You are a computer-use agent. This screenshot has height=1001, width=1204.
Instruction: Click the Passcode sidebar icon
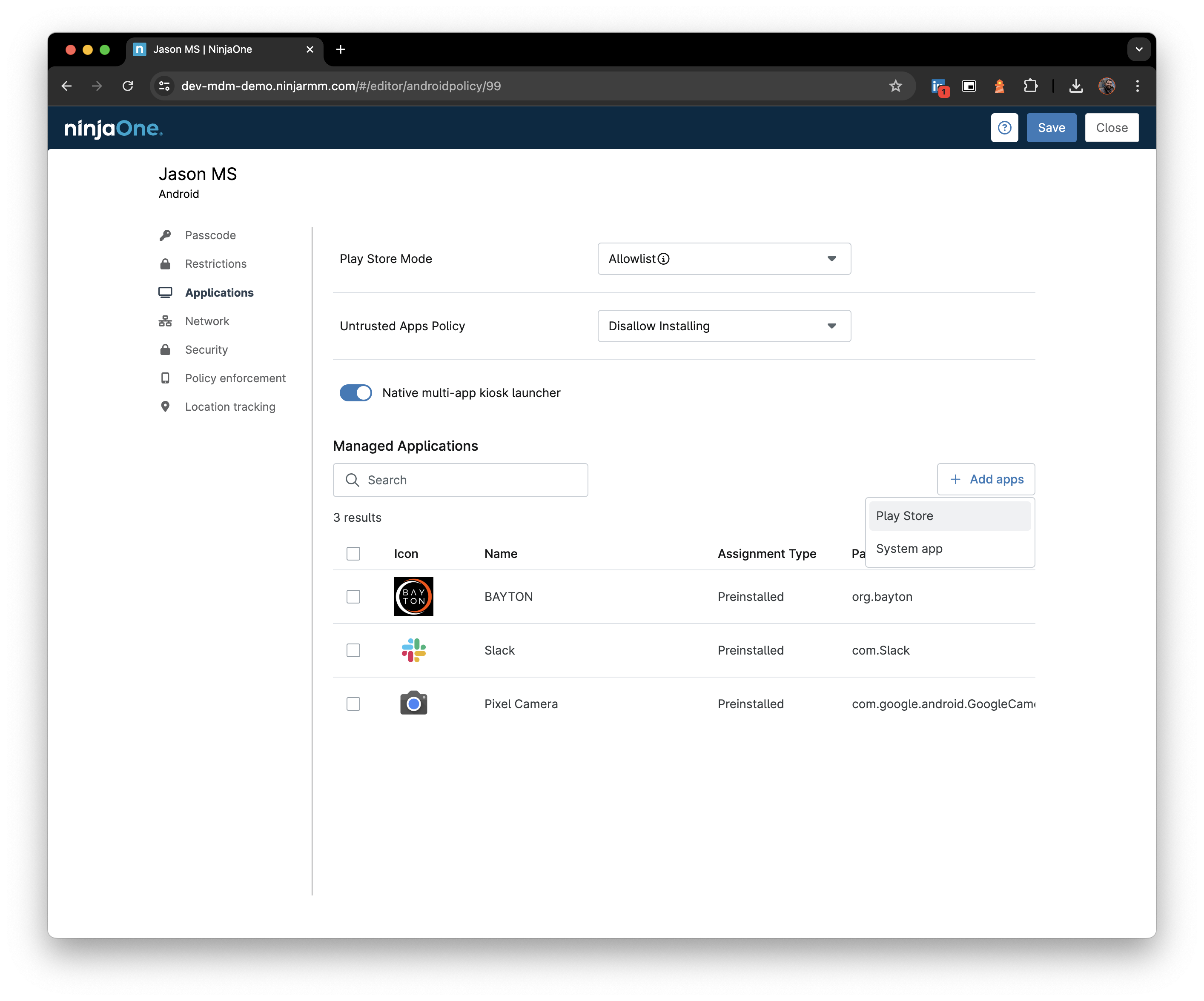click(x=165, y=235)
